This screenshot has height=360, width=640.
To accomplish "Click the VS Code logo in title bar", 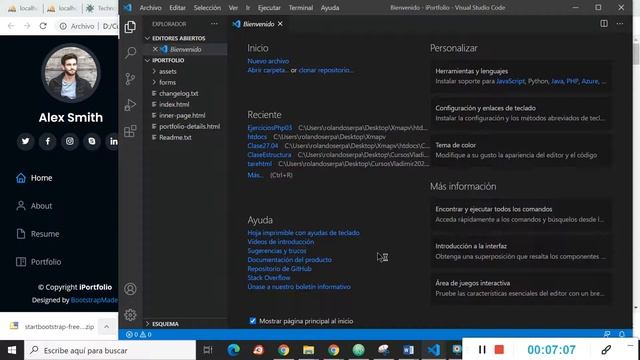I will (x=127, y=7).
